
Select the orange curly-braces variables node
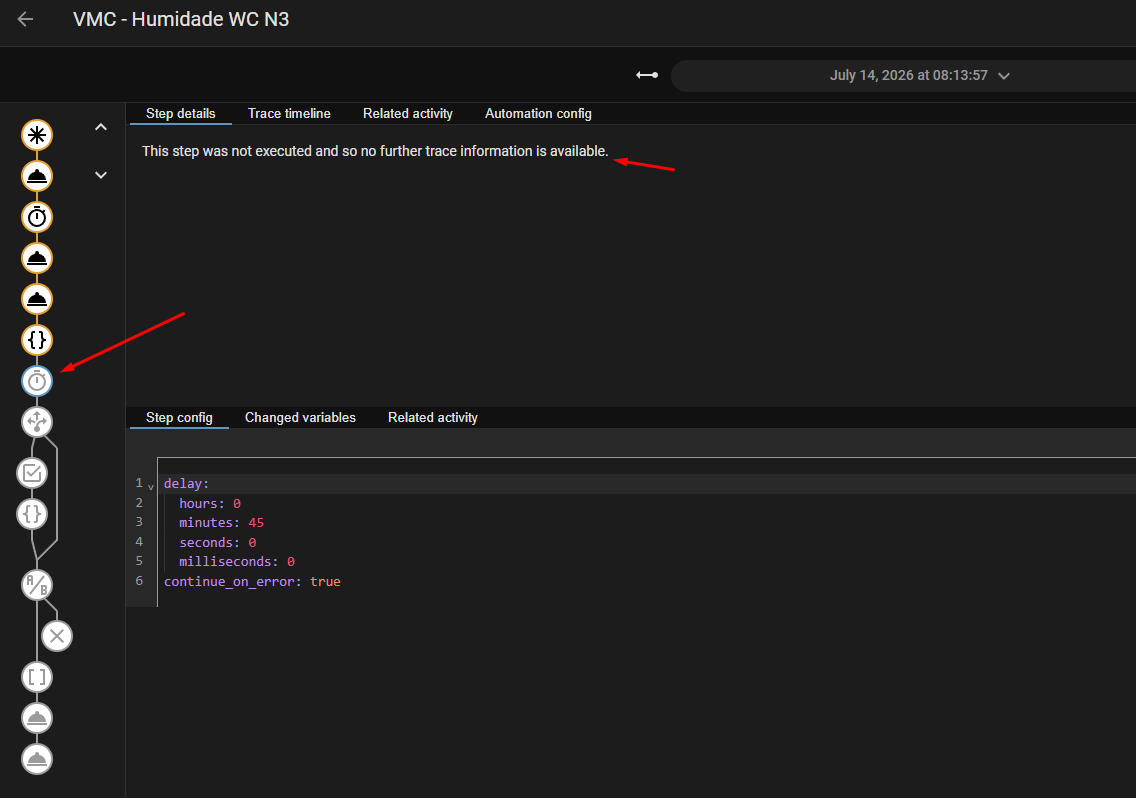[x=37, y=339]
